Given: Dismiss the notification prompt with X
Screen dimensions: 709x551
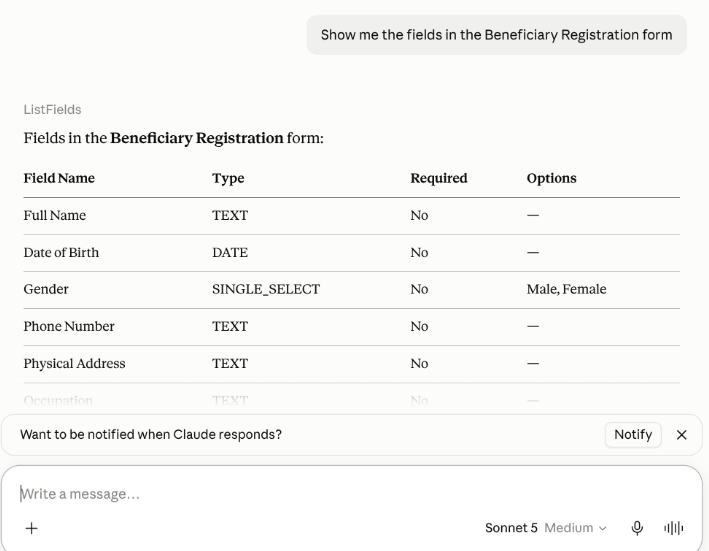Looking at the screenshot, I should click(x=681, y=435).
